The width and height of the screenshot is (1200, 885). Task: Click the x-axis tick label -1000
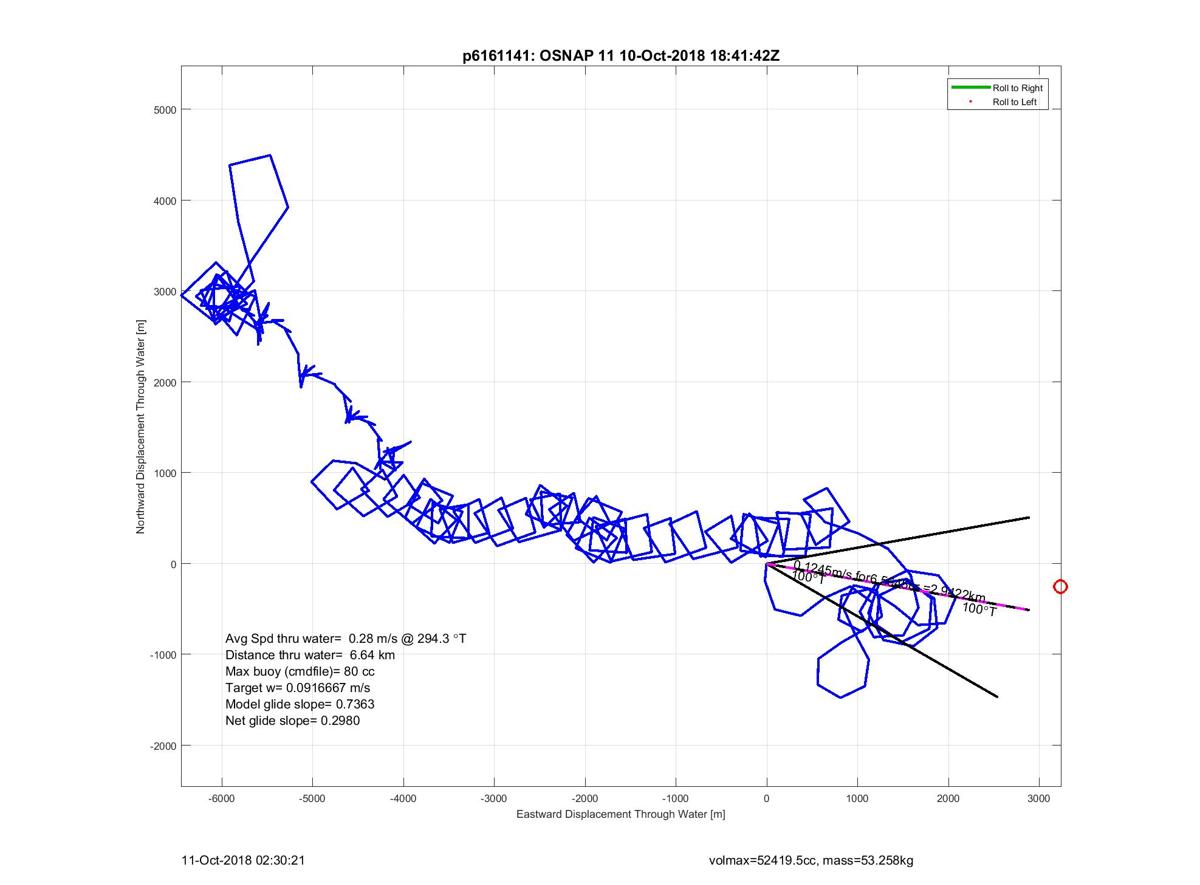[x=676, y=799]
